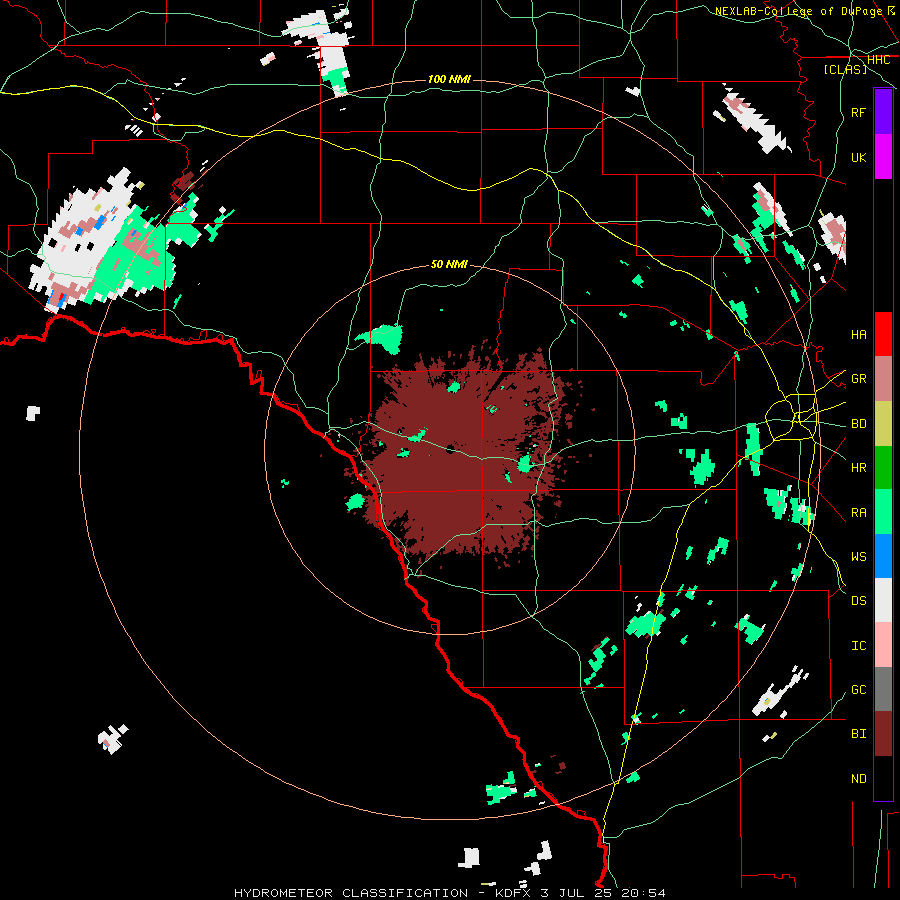
Task: Select the red HA legend swatch
Action: (883, 334)
